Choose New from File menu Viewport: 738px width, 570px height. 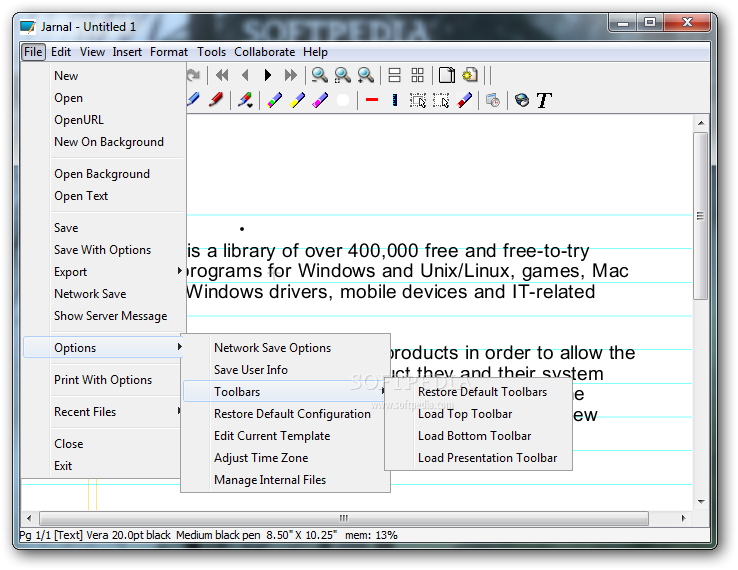(x=103, y=76)
